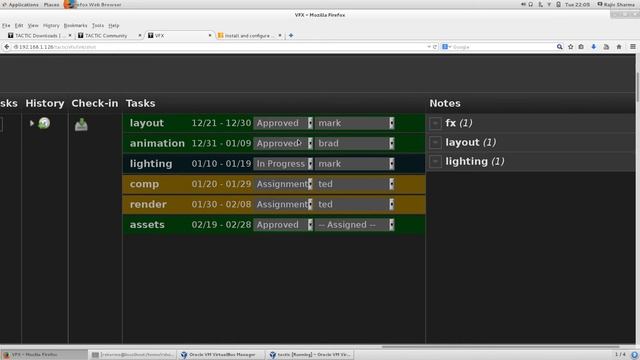Click the Tasks column header

point(140,103)
